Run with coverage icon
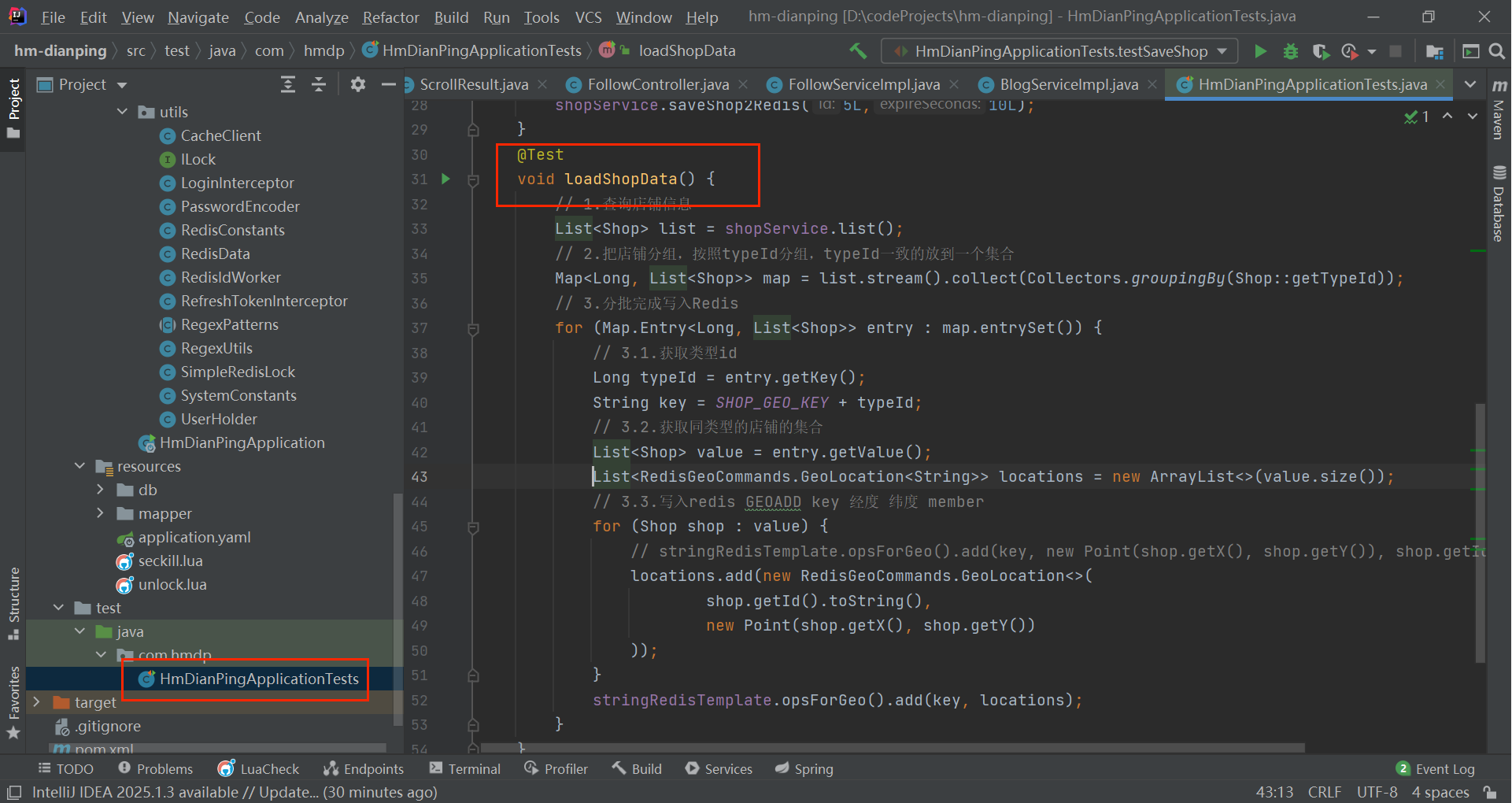 (1321, 51)
